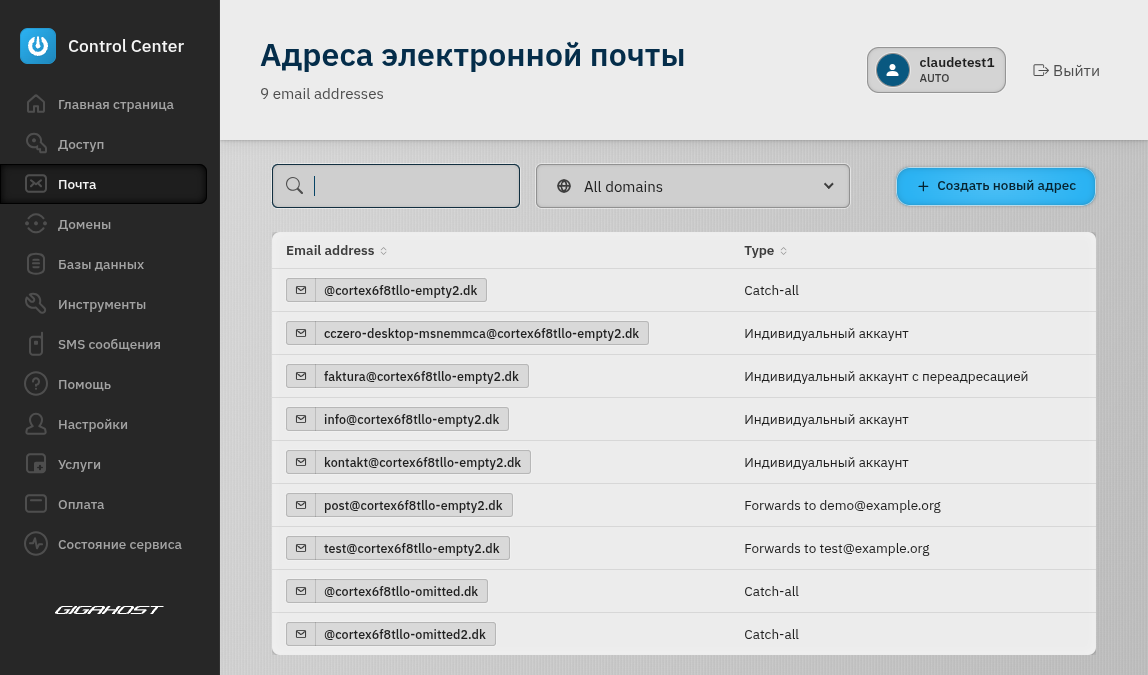
Task: Click mail icon for cczero-desktop-msnemmca address
Action: [301, 333]
